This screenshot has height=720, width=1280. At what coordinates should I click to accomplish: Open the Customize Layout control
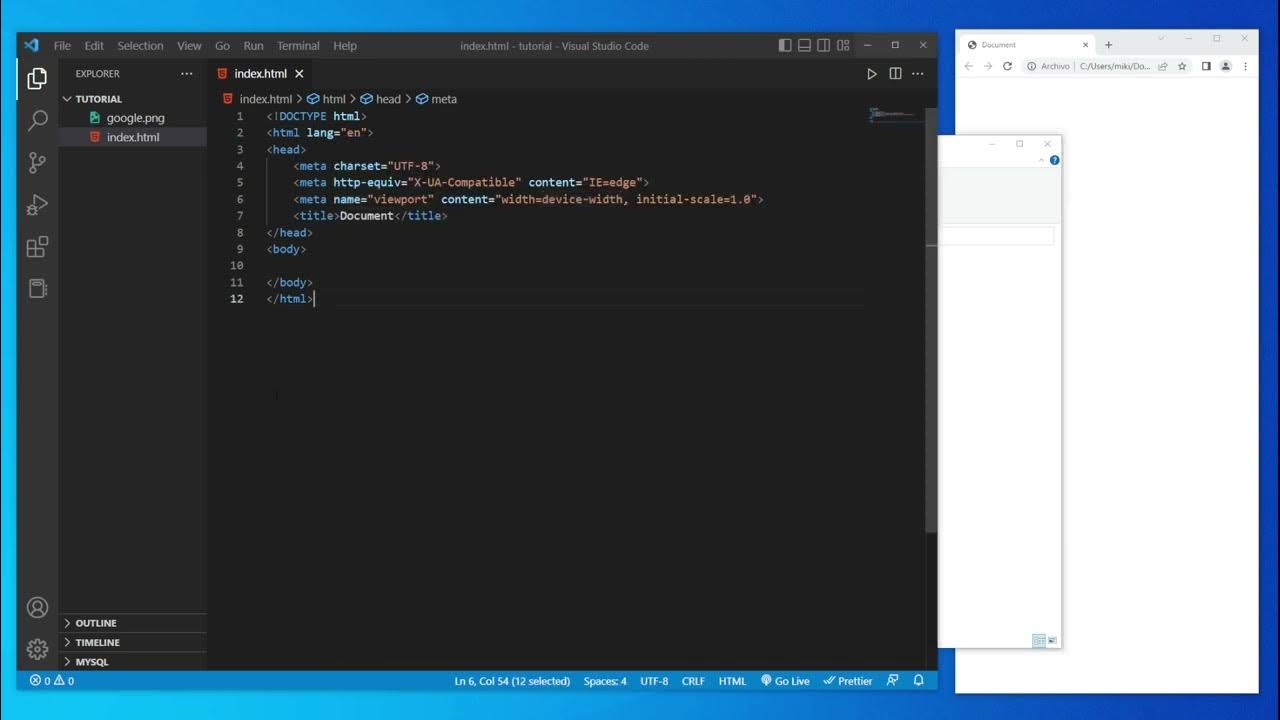(x=843, y=45)
